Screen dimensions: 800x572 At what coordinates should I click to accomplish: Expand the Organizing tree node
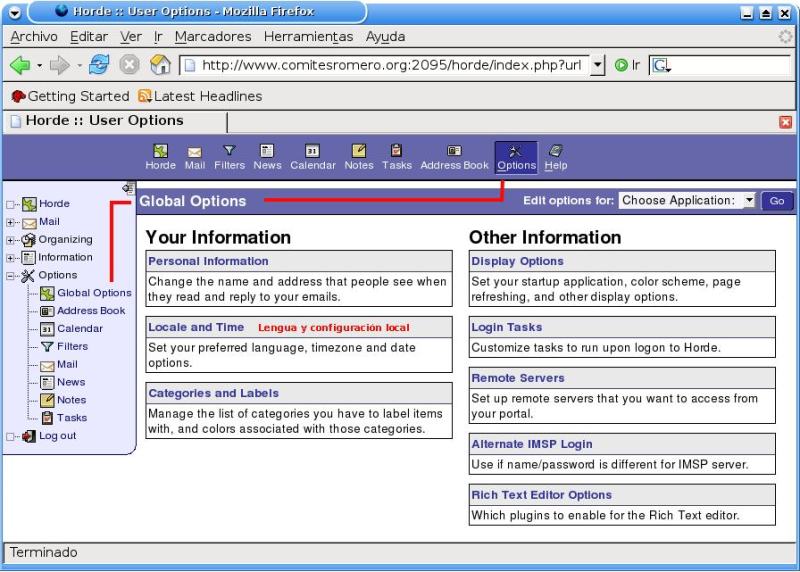click(x=11, y=240)
